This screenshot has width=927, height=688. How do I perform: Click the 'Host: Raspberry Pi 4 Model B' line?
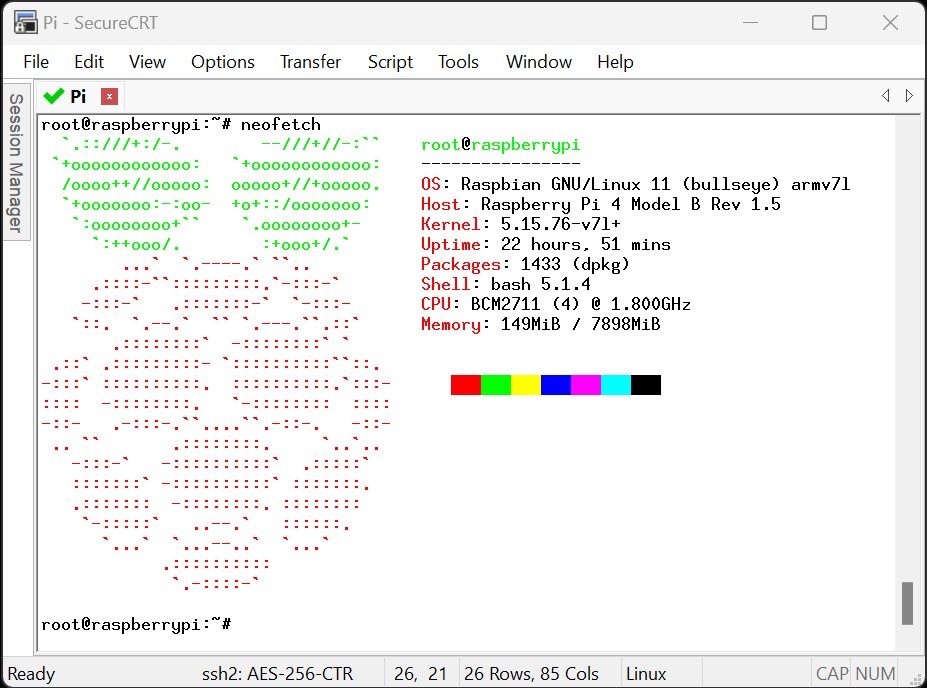pyautogui.click(x=601, y=205)
